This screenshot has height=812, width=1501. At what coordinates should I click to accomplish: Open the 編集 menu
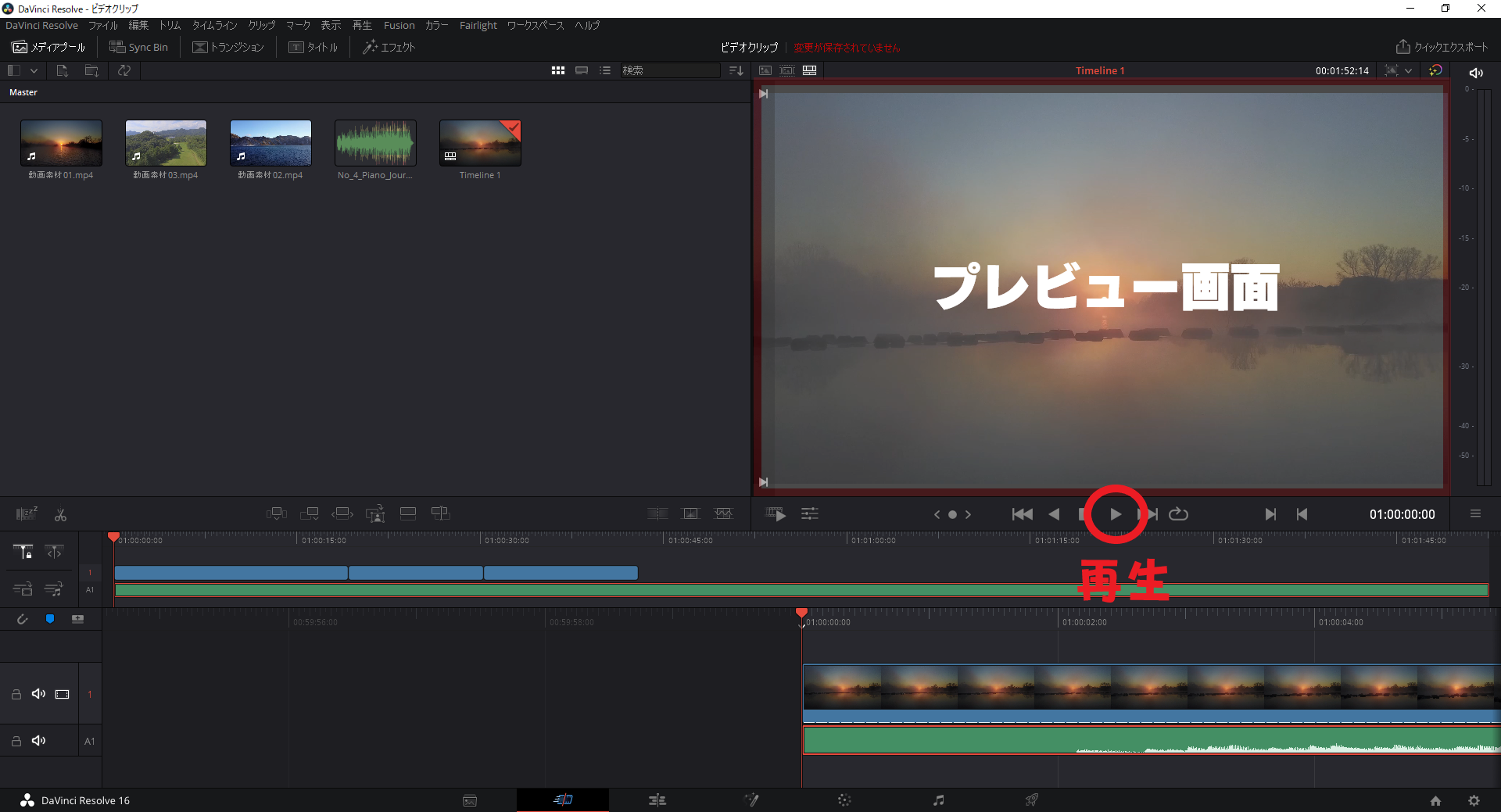(x=138, y=25)
